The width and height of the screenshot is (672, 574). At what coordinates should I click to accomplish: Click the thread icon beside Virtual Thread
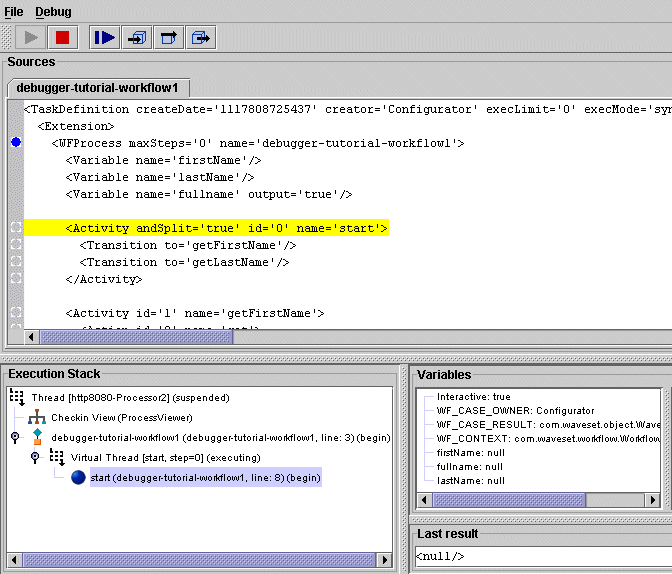57,457
